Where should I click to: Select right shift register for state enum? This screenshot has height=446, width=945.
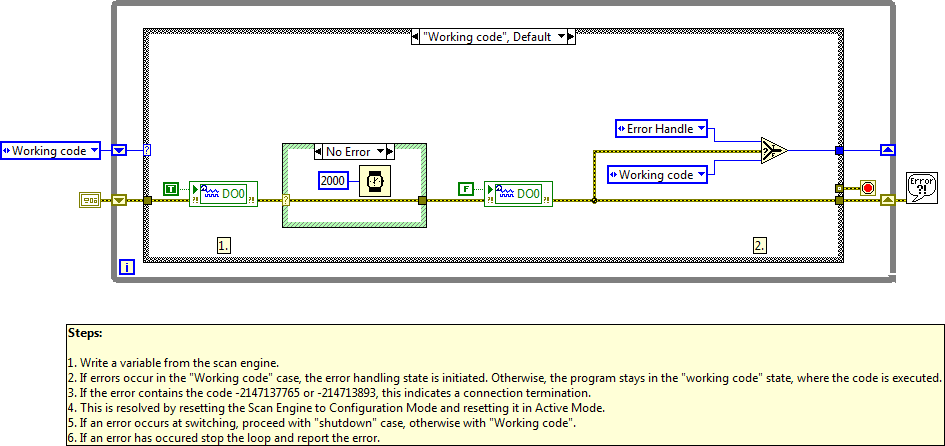888,150
